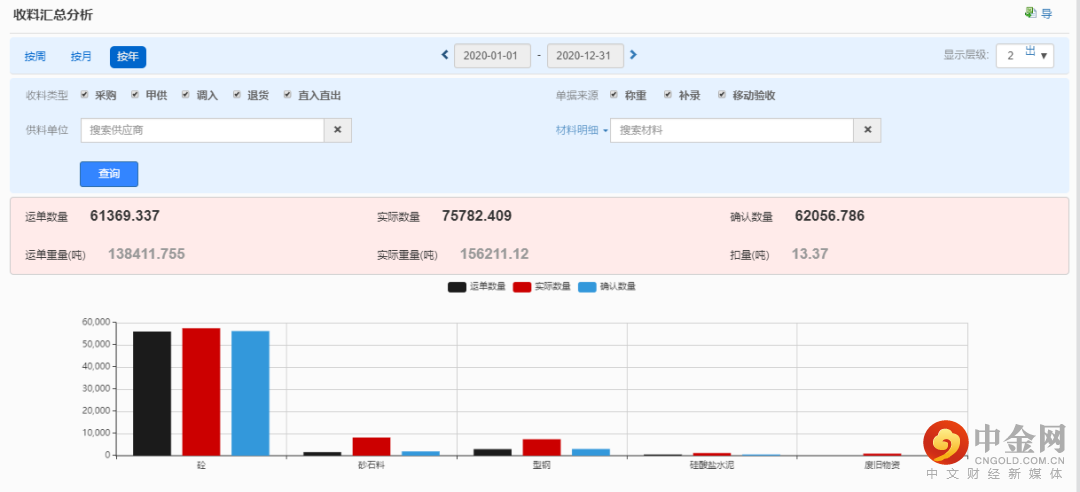The width and height of the screenshot is (1080, 492).
Task: Click the 确认数量 value 62056.786
Action: 829,216
